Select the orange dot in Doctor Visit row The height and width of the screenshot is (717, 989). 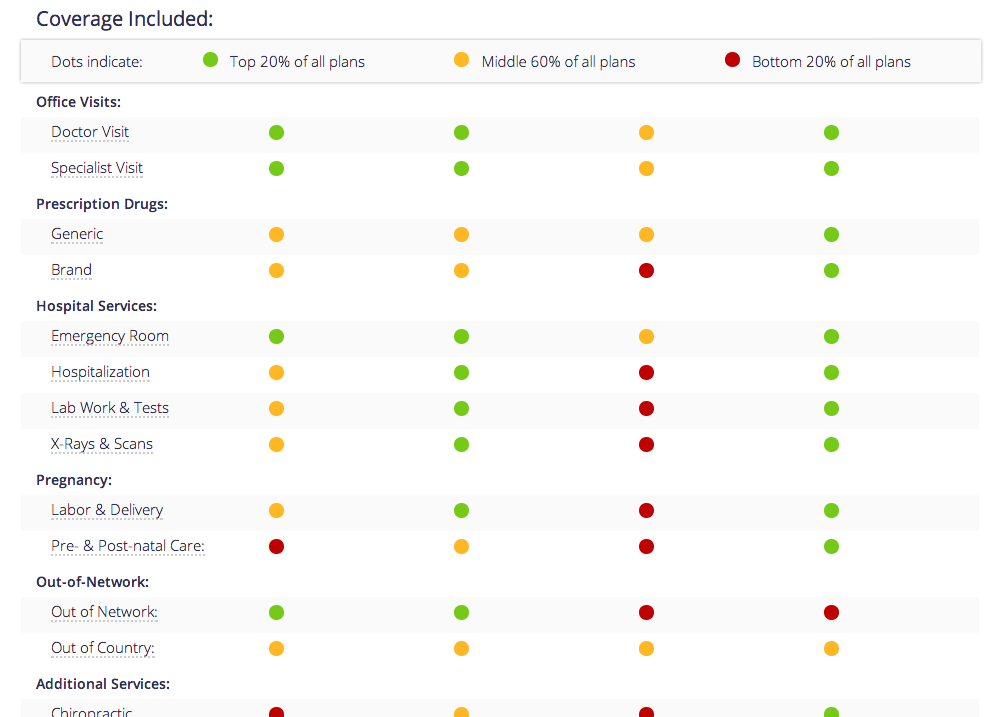click(646, 132)
